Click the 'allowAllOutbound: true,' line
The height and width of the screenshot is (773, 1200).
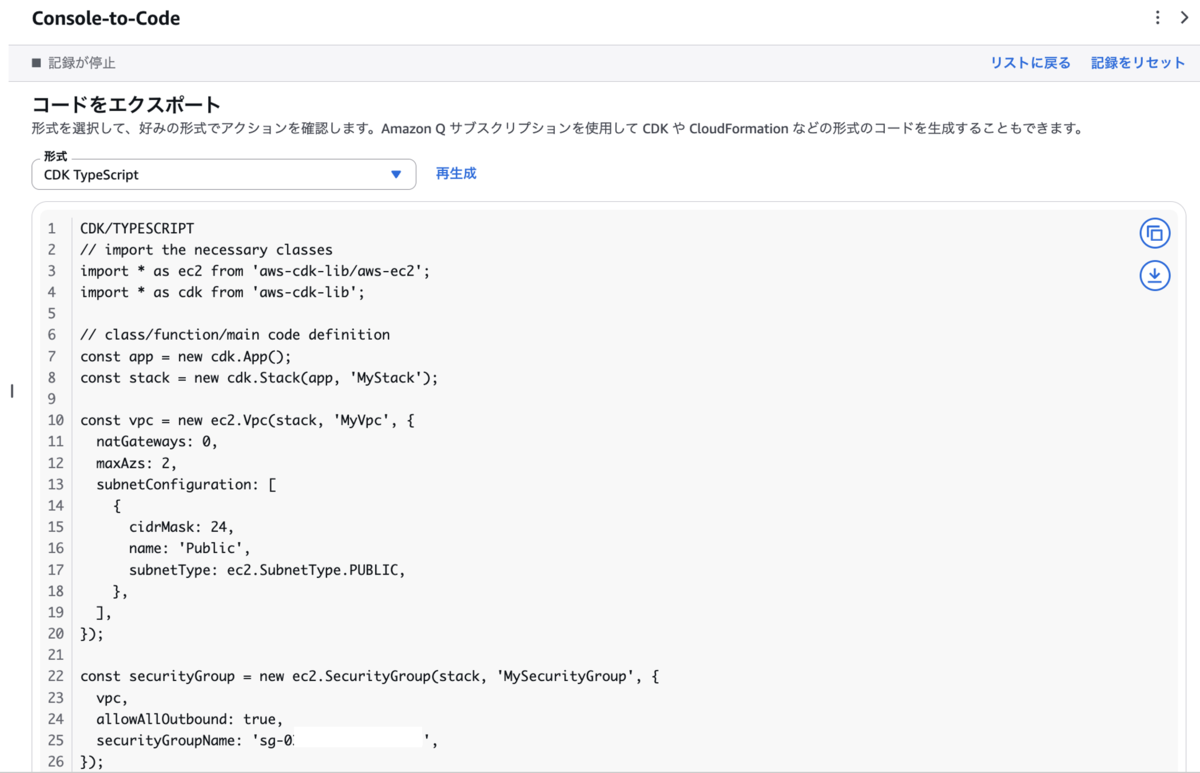pos(190,720)
